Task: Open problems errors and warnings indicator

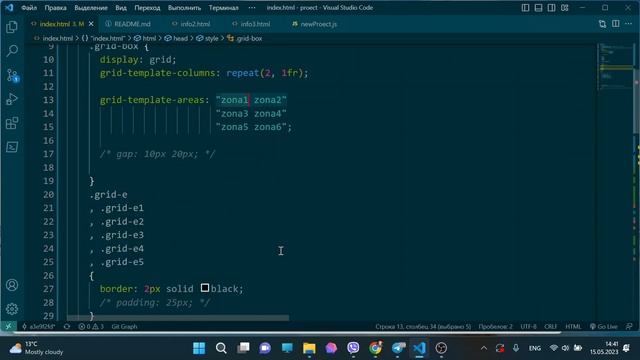Action: [91, 327]
